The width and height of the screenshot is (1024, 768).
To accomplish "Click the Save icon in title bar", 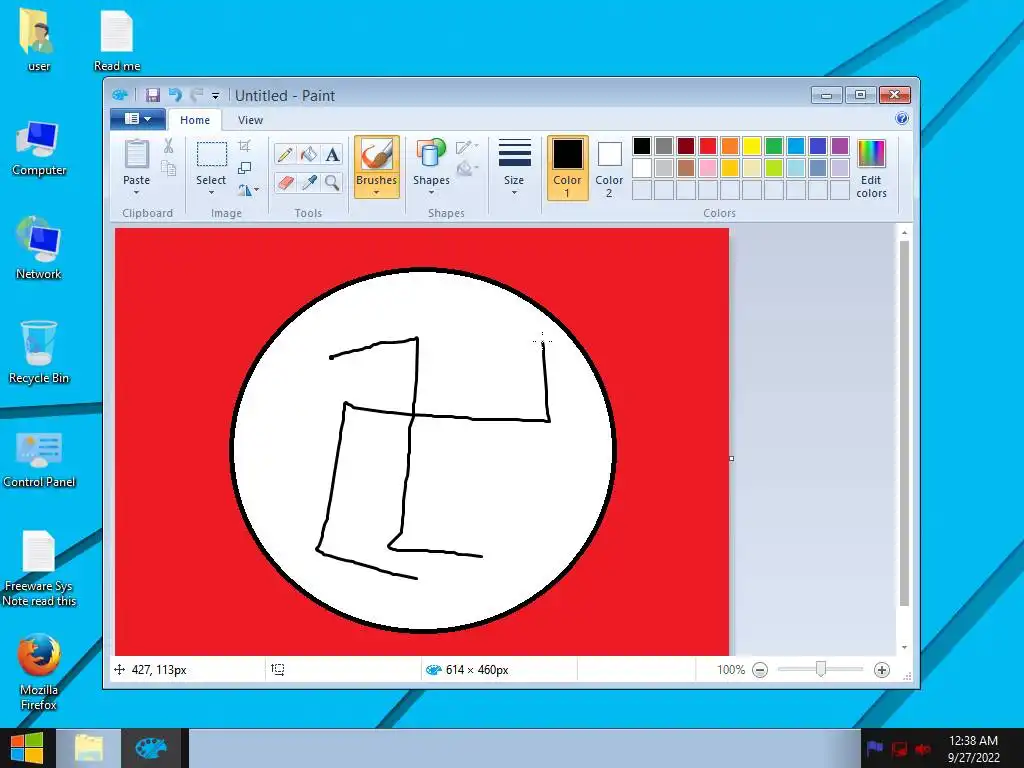I will click(152, 95).
